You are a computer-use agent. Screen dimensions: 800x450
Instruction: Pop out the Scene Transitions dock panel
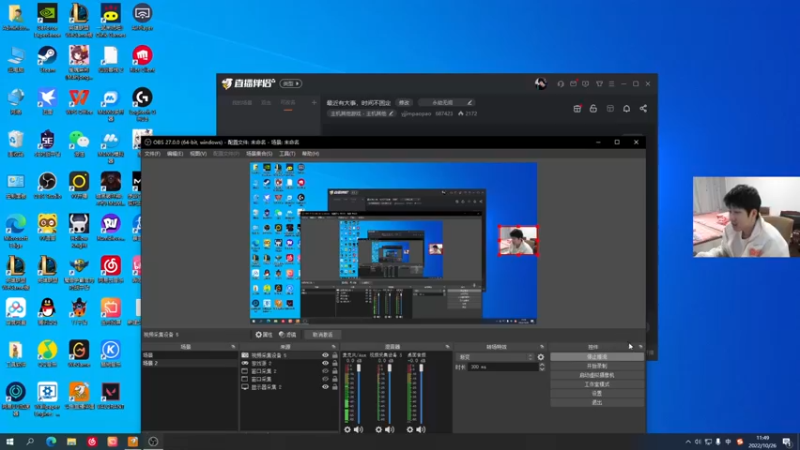pyautogui.click(x=542, y=347)
